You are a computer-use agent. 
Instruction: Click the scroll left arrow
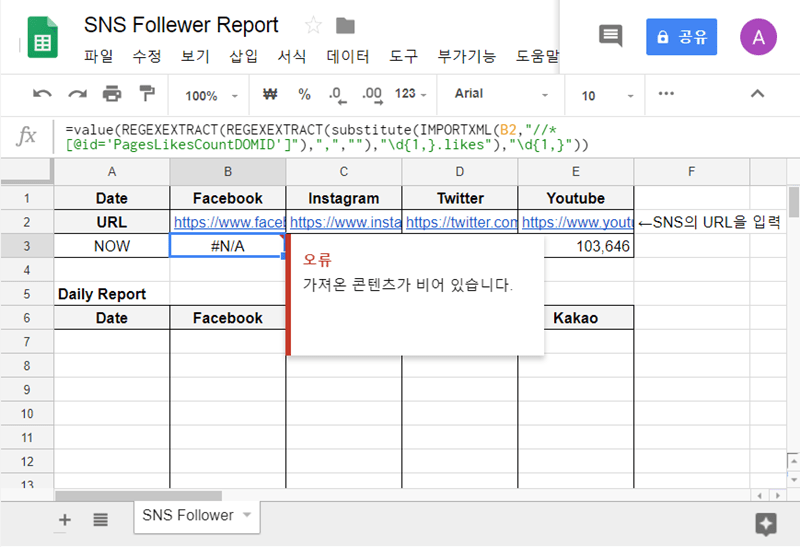coord(760,495)
